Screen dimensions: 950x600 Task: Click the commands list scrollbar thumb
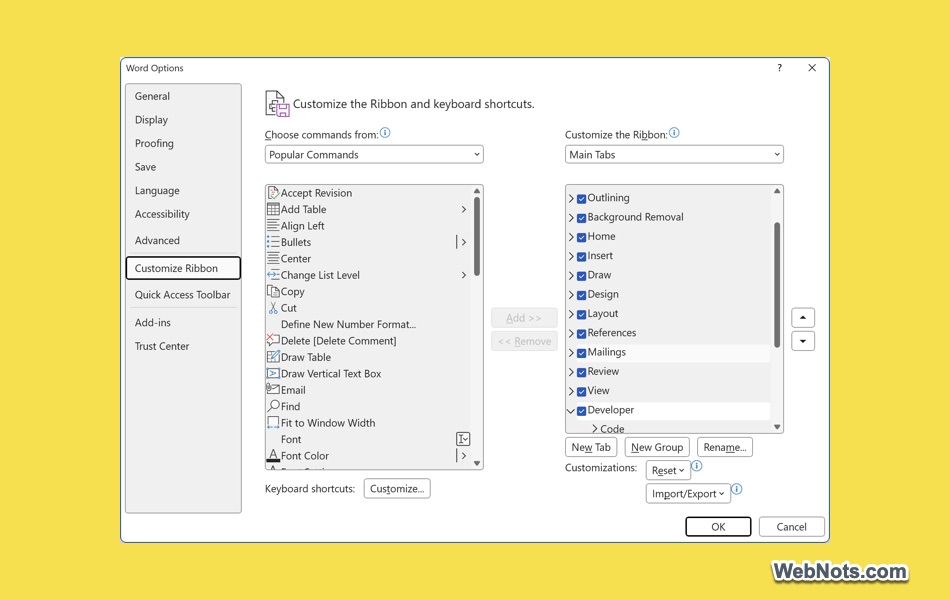coord(477,237)
